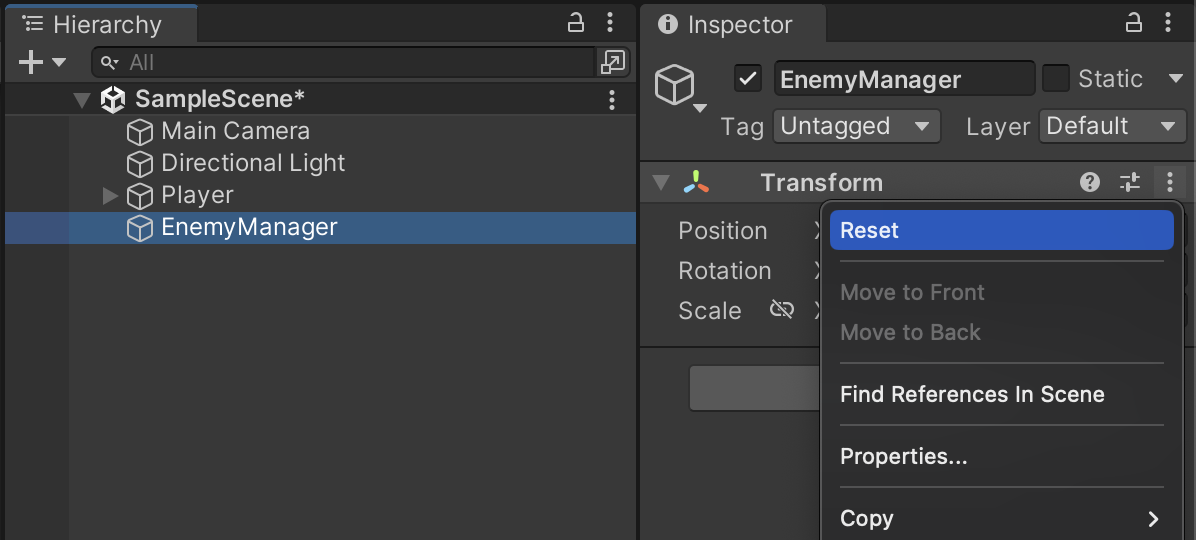Viewport: 1196px width, 540px height.
Task: Open the Transform presets icon
Action: pyautogui.click(x=1130, y=182)
